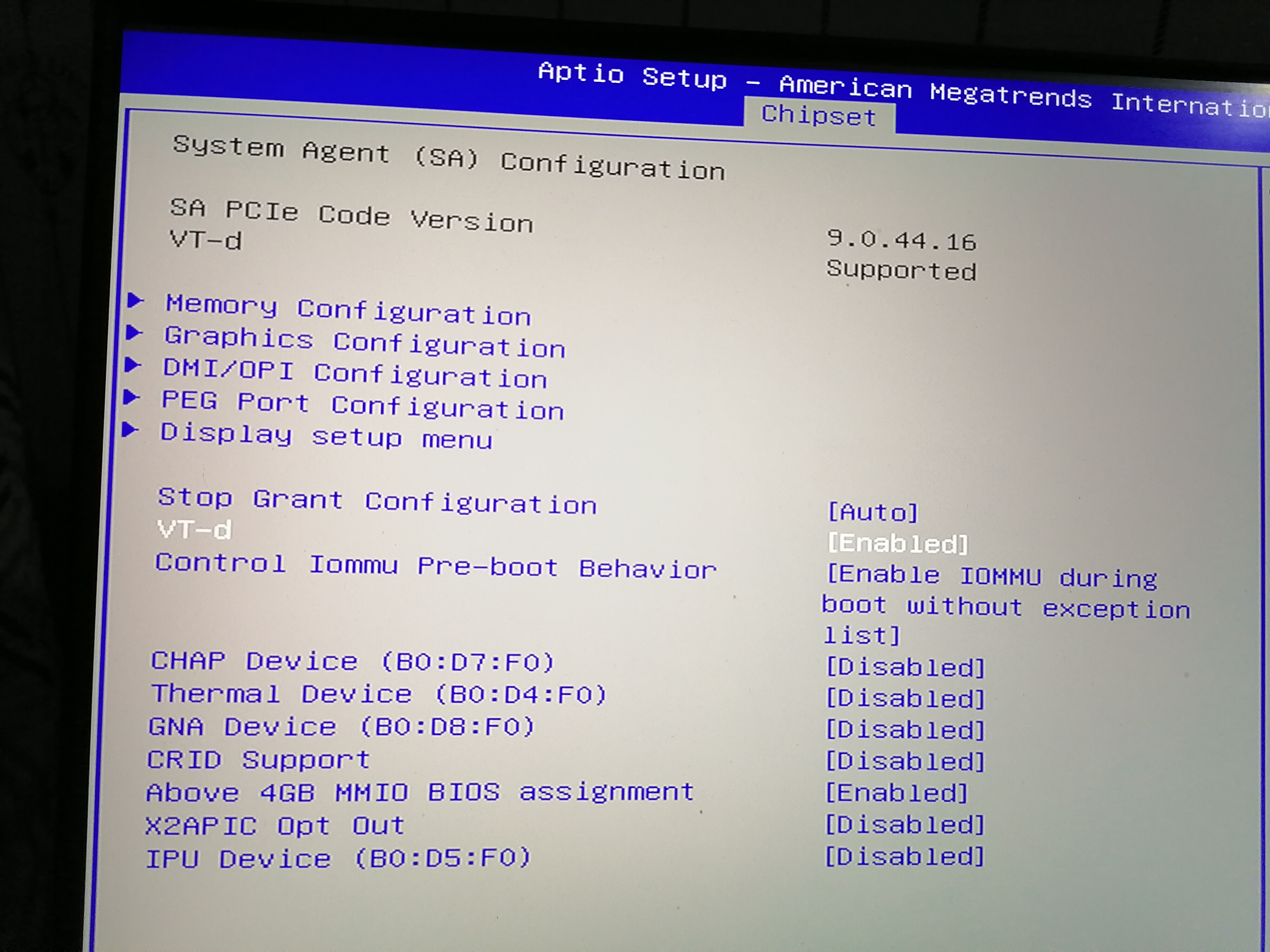Expand Memory Configuration arrow
Screen dimensions: 1270x952
point(136,300)
